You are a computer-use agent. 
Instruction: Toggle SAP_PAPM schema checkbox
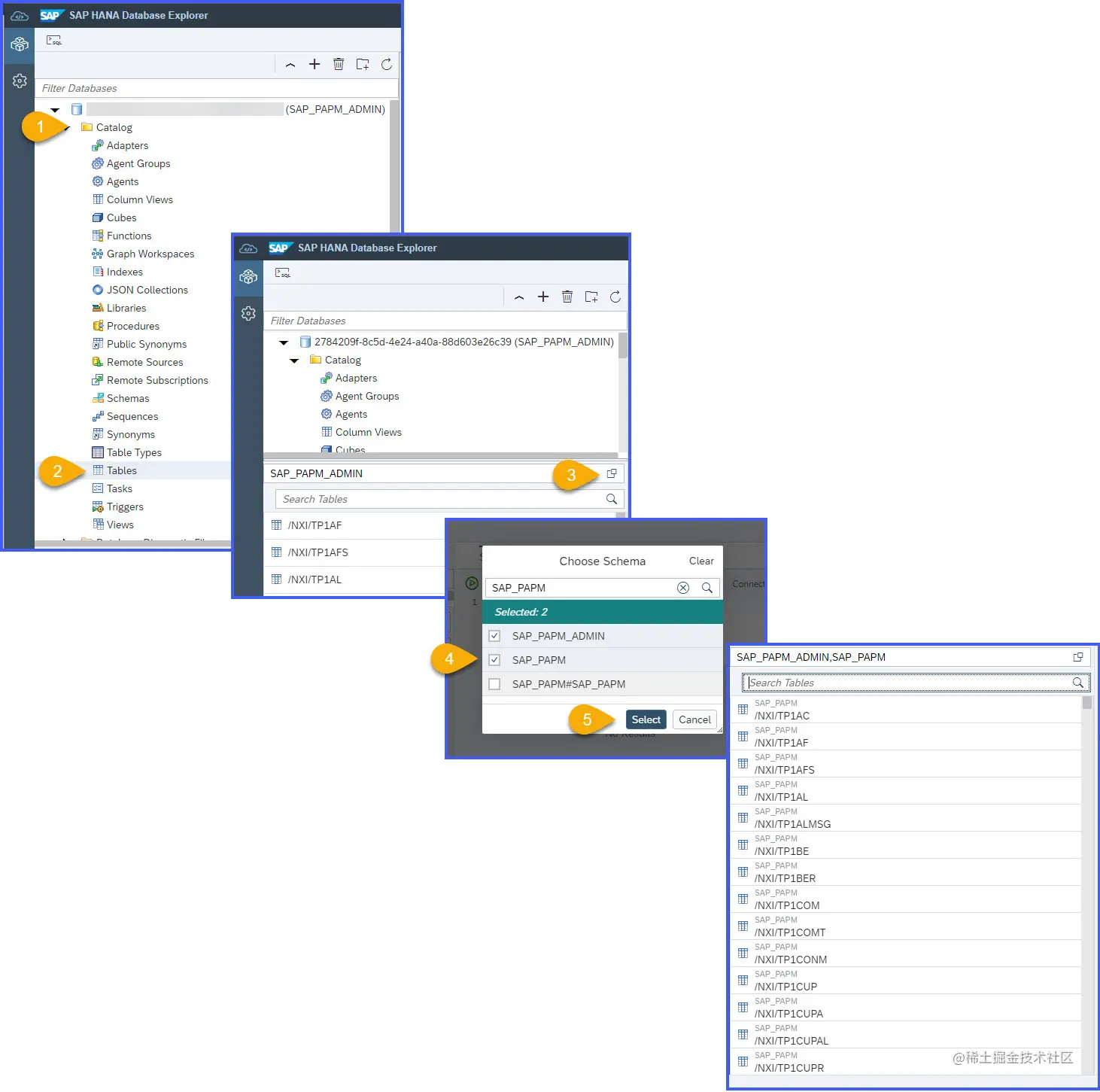click(494, 660)
